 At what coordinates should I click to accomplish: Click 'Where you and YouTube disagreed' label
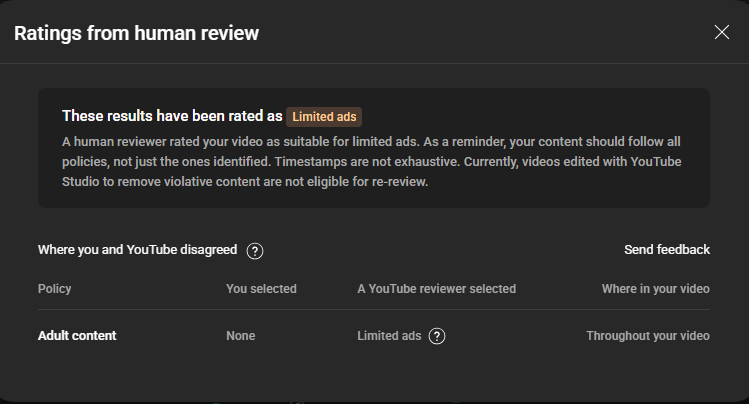138,250
